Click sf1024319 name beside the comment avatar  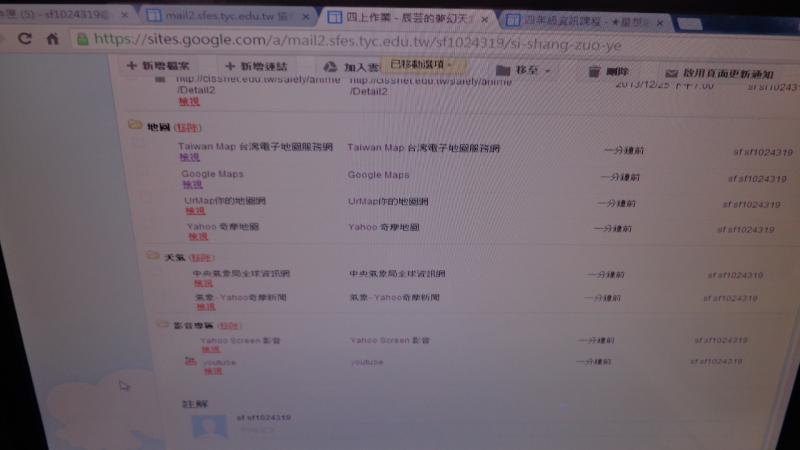264,418
